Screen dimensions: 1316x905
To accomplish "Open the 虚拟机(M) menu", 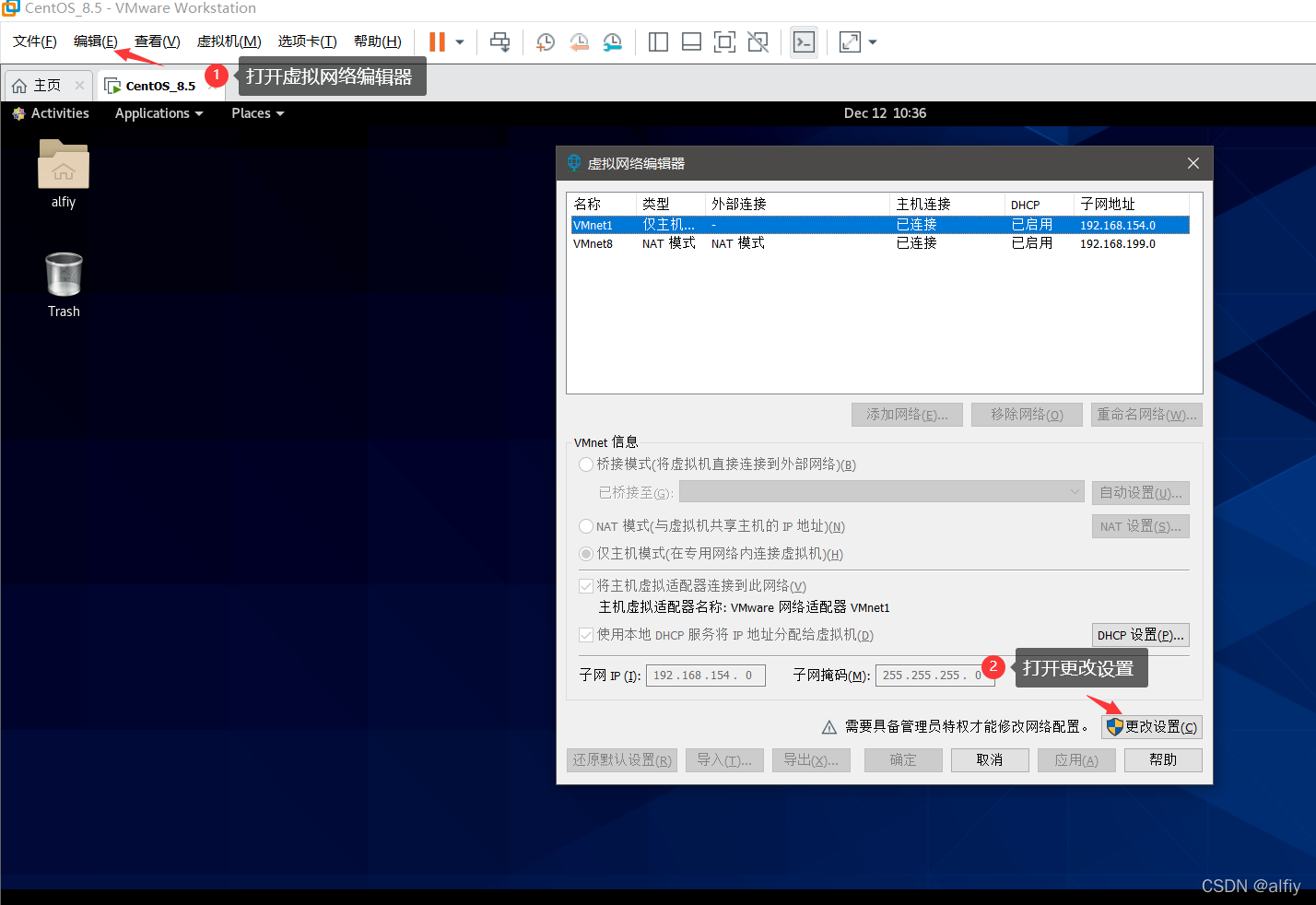I will [229, 41].
